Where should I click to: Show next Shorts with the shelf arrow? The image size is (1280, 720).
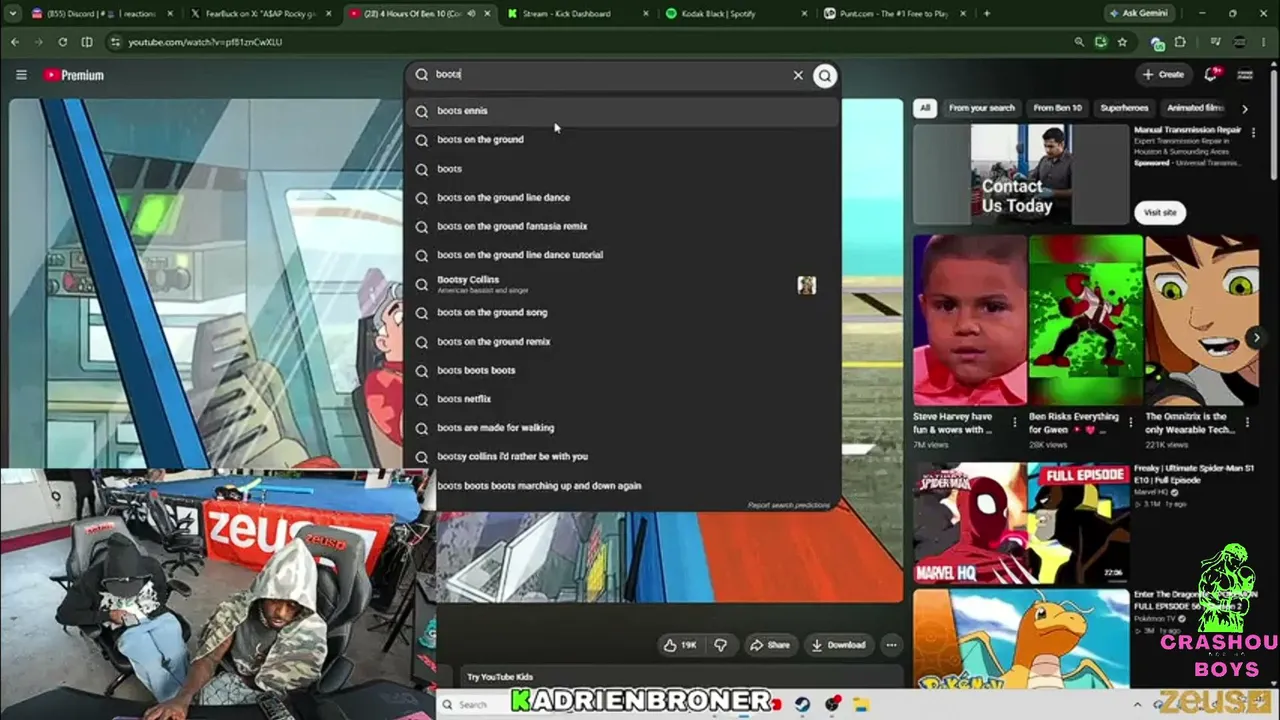[1256, 338]
